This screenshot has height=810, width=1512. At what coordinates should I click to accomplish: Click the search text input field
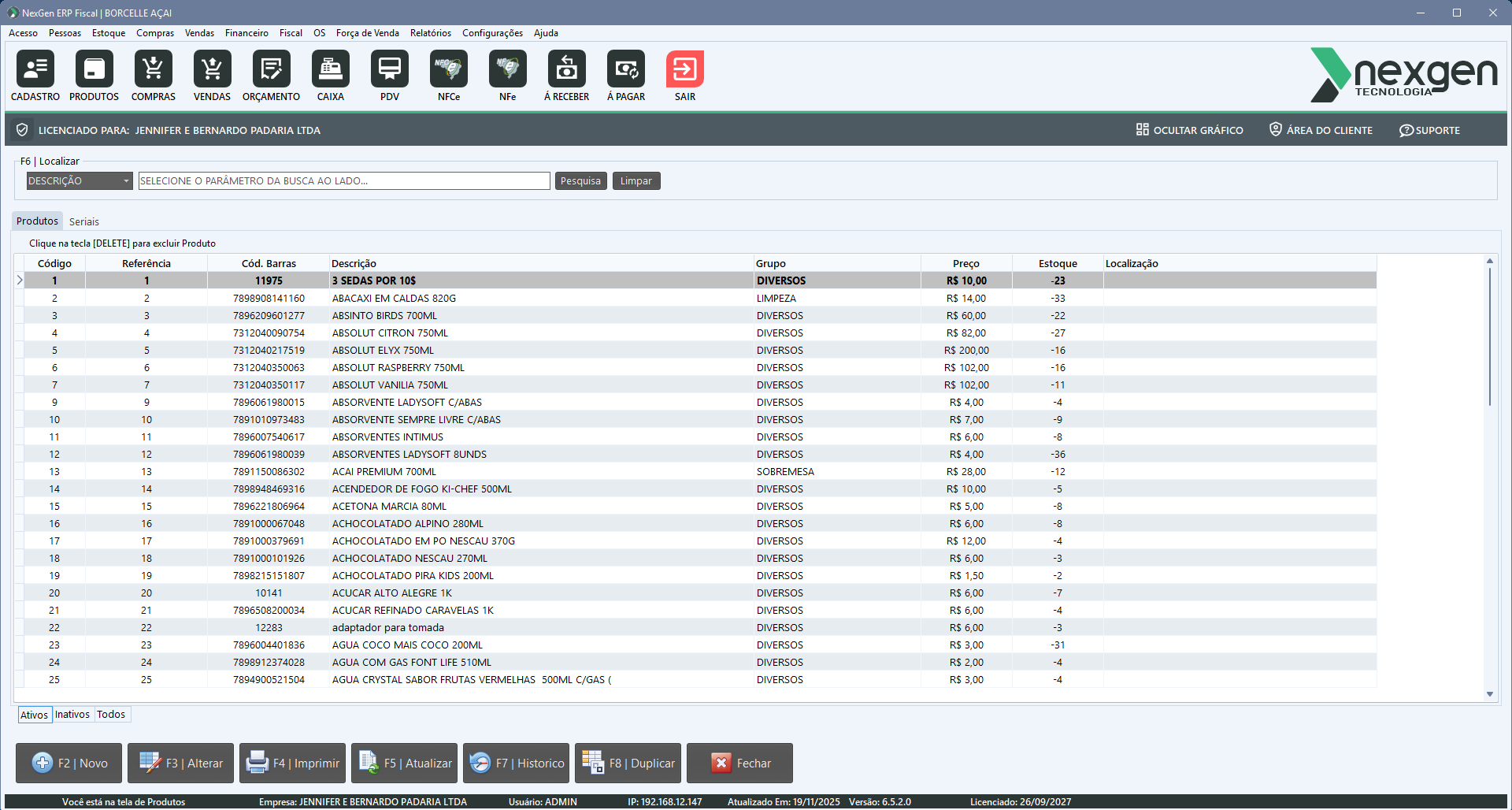coord(344,181)
